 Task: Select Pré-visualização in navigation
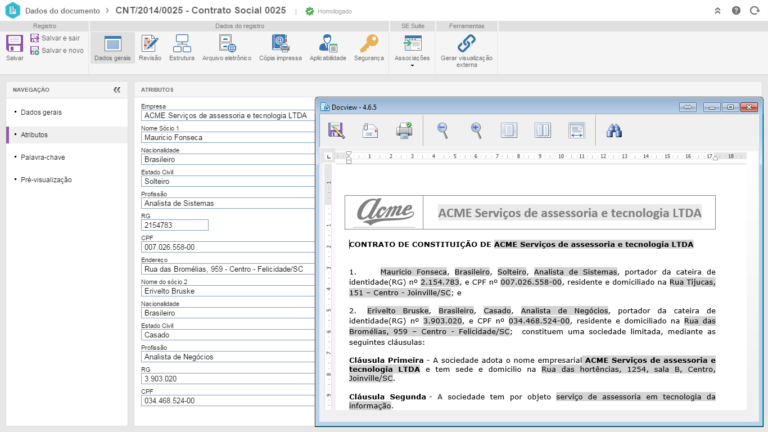pos(46,179)
